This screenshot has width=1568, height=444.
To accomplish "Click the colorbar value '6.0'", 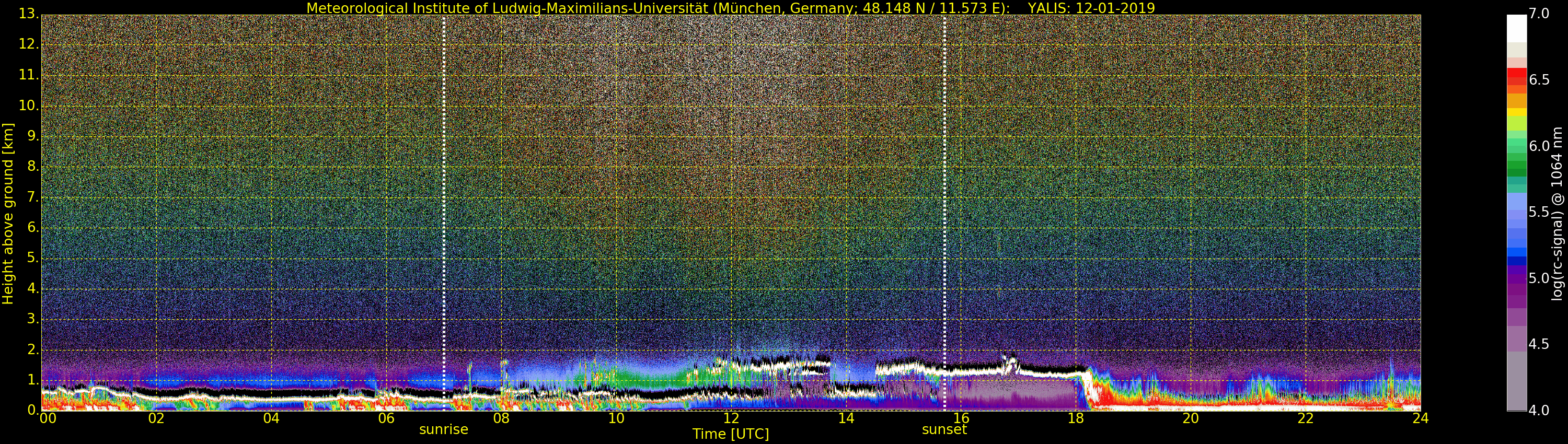I will 1539,146.
